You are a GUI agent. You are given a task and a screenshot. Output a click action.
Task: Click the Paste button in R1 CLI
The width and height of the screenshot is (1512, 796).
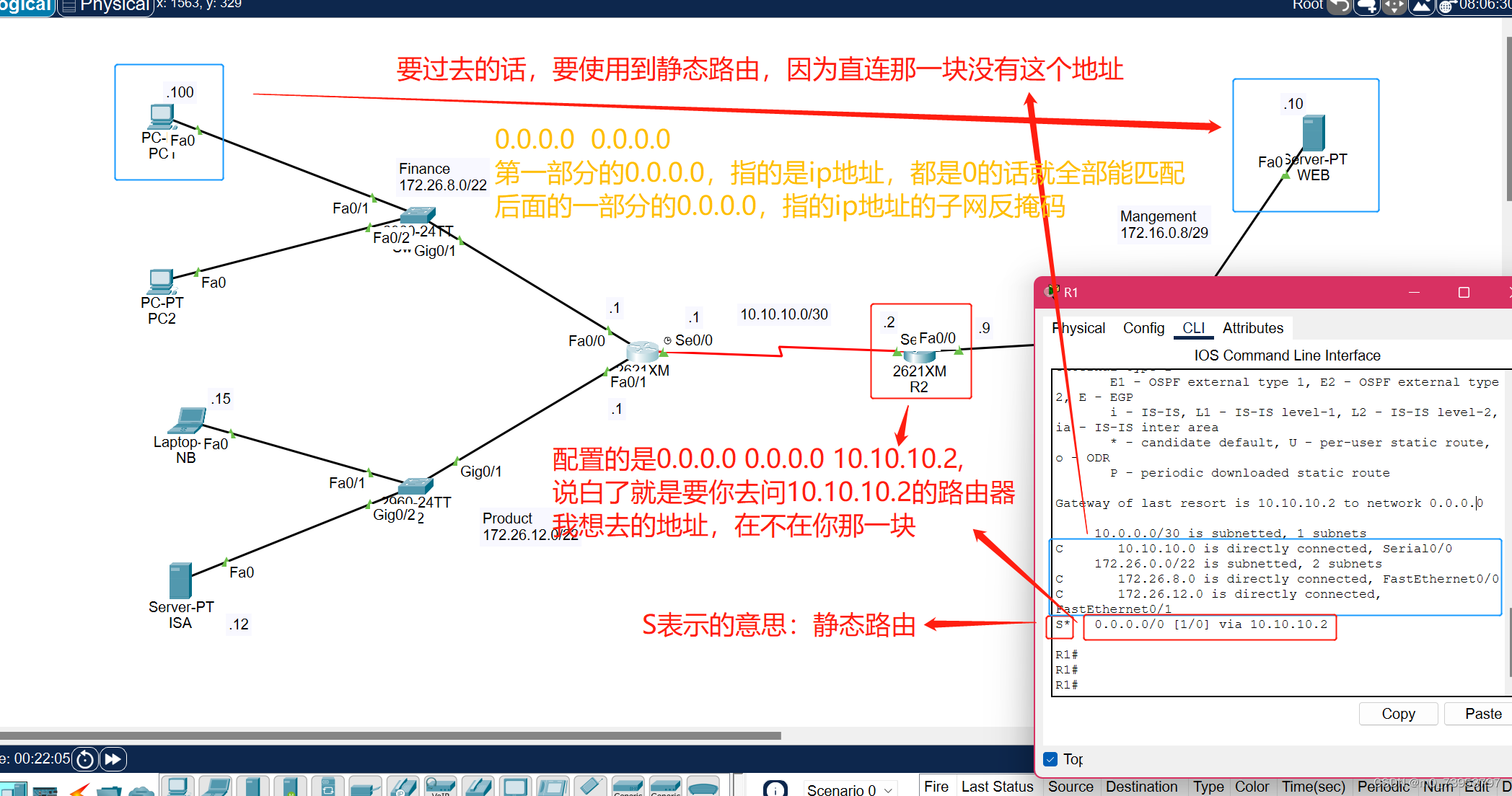click(x=1483, y=713)
